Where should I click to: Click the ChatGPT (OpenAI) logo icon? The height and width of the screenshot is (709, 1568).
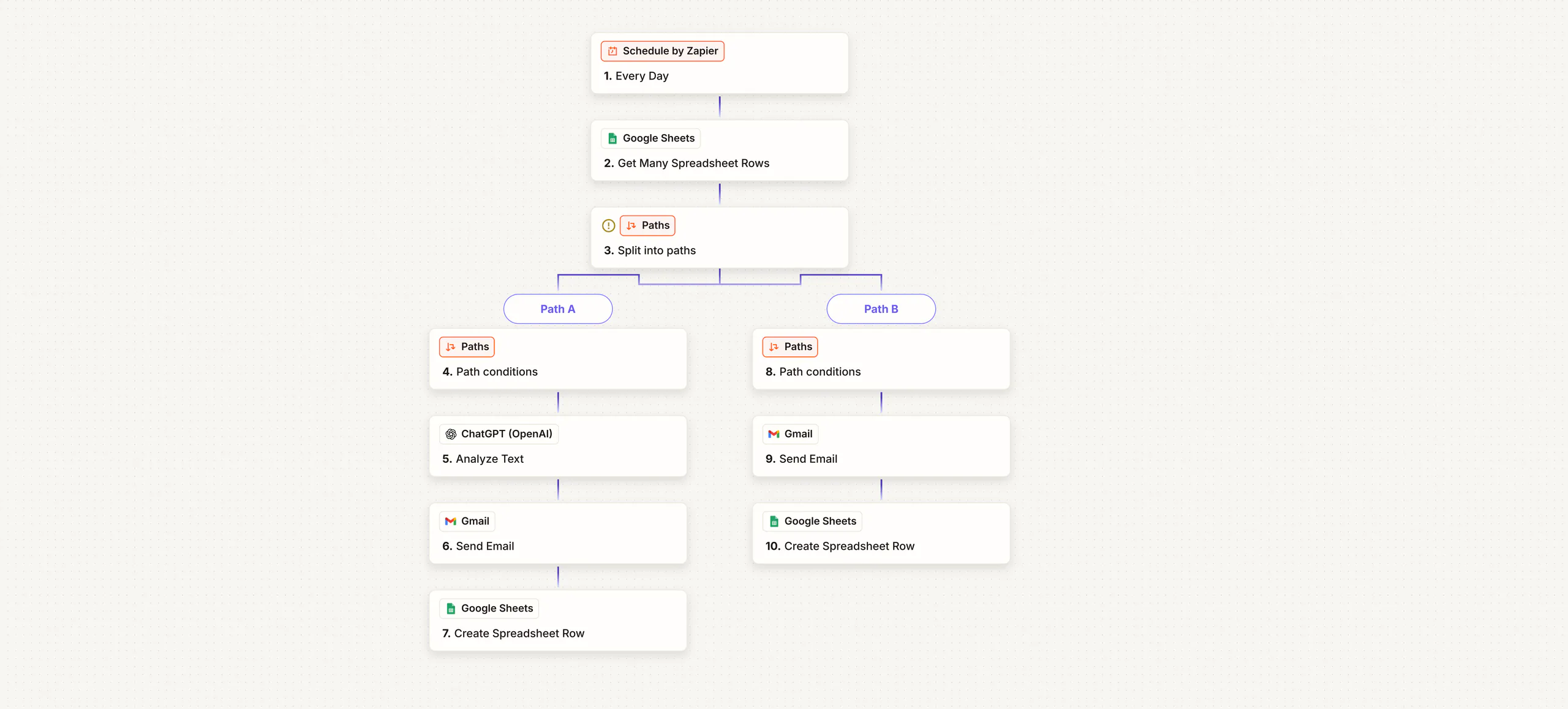tap(451, 434)
